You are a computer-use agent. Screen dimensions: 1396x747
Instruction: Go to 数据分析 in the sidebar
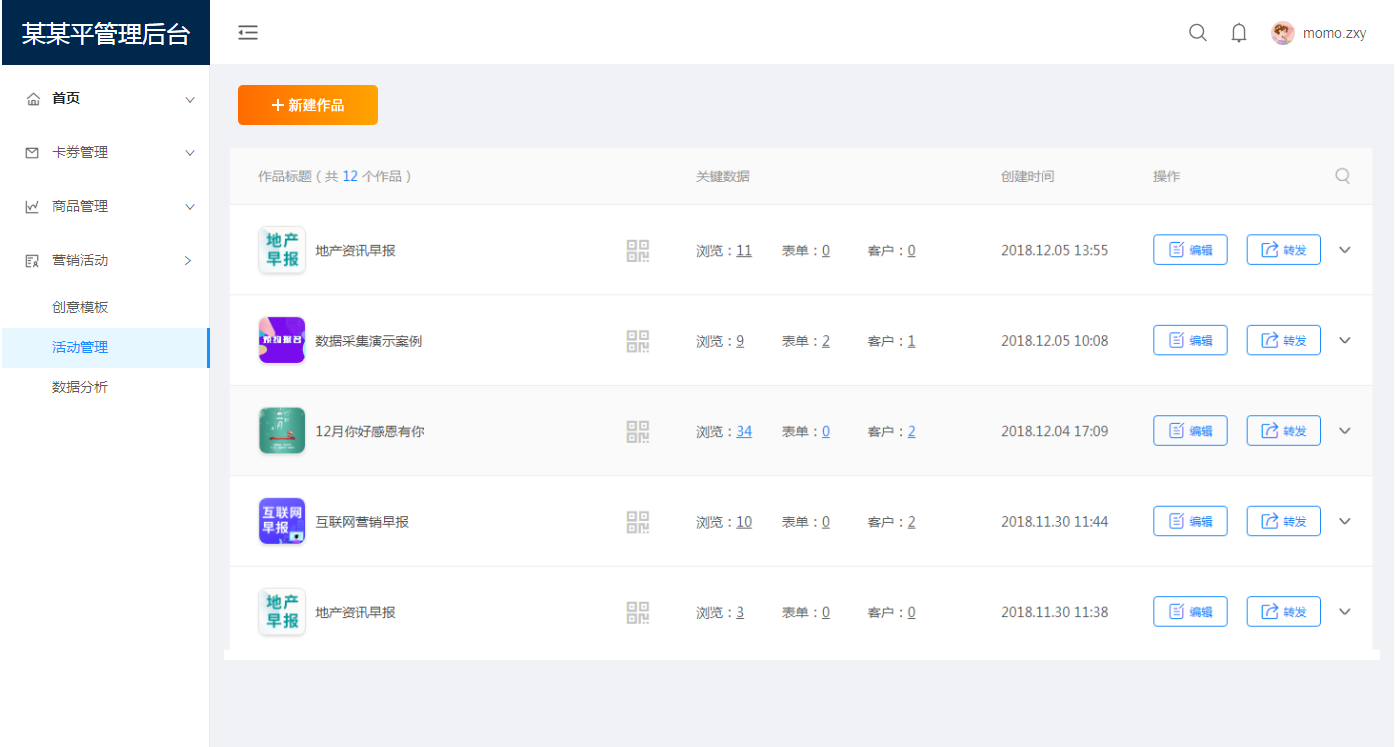point(80,387)
